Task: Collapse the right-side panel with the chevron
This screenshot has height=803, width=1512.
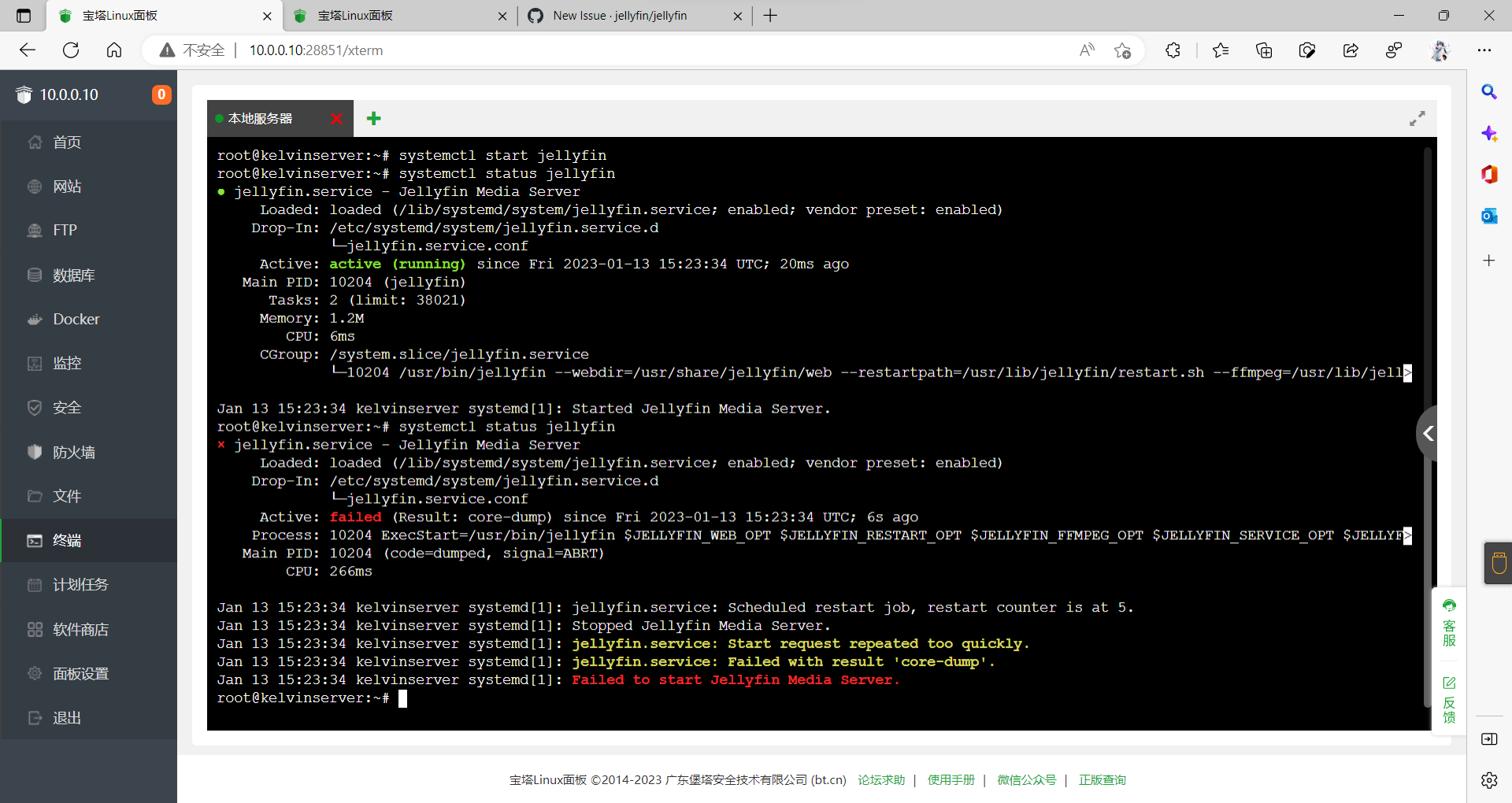Action: (1428, 433)
